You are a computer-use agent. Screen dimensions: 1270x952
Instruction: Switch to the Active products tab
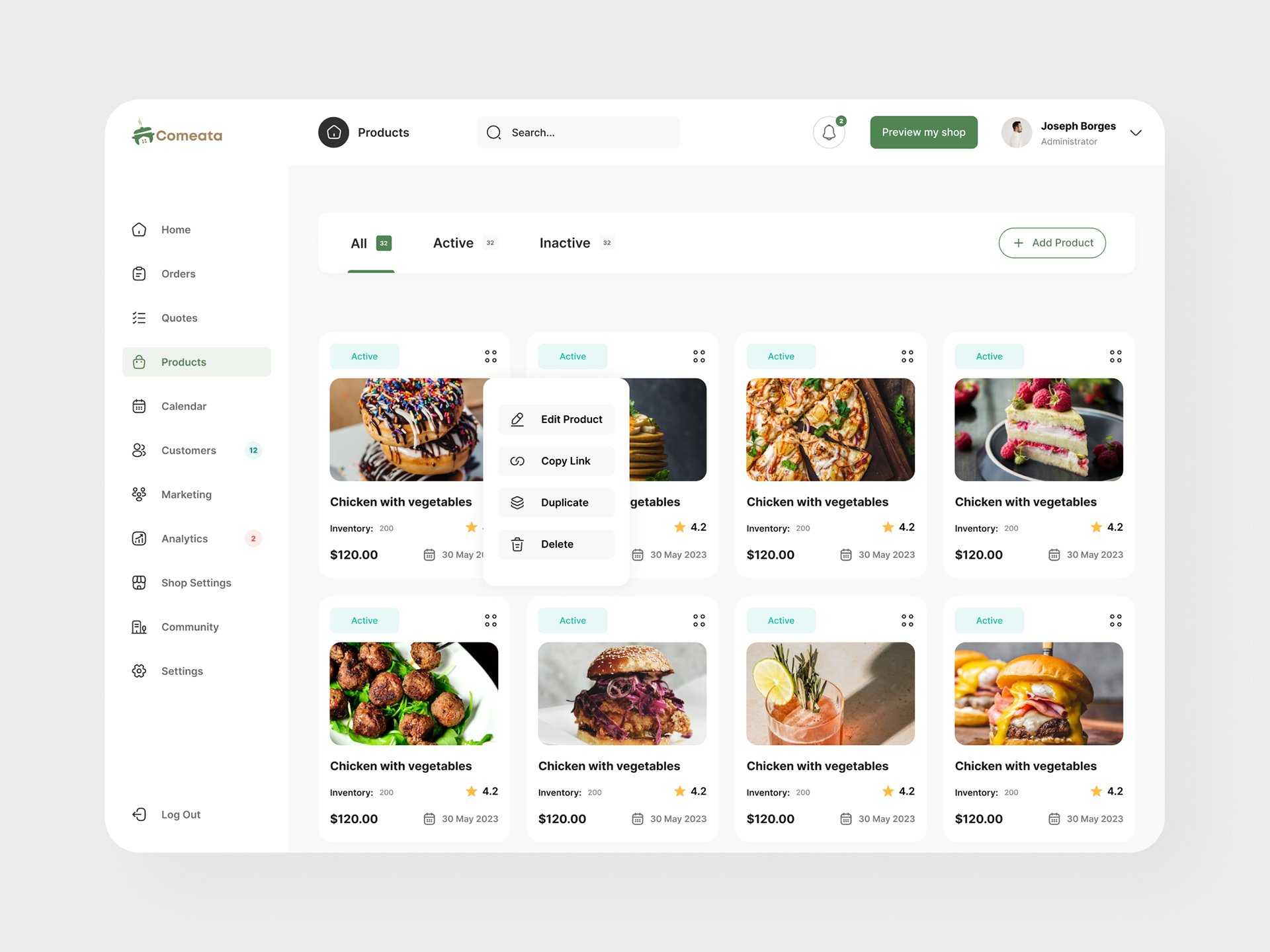[x=454, y=243]
